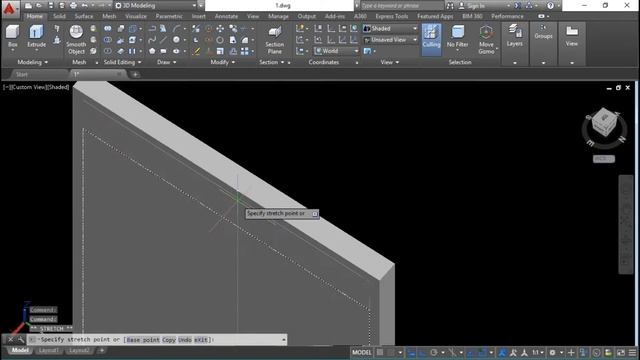
Task: Toggle grid display in status bar
Action: 380,352
